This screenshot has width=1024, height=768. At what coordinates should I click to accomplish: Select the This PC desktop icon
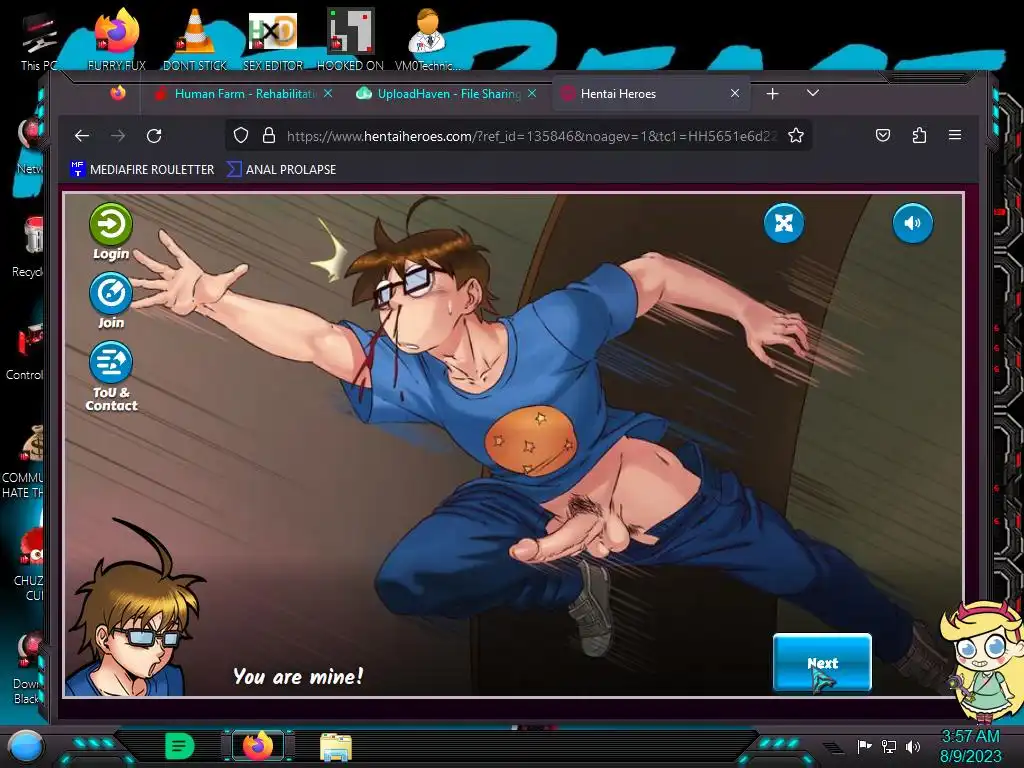point(39,40)
